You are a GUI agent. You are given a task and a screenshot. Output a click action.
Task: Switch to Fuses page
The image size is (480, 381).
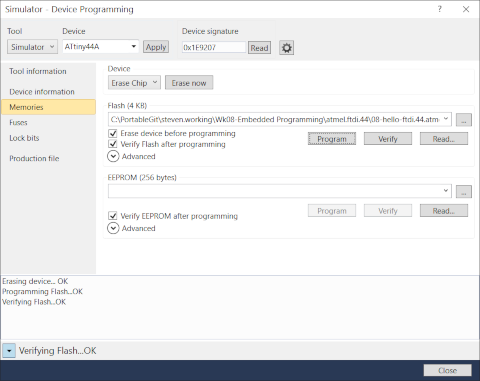tap(18, 122)
